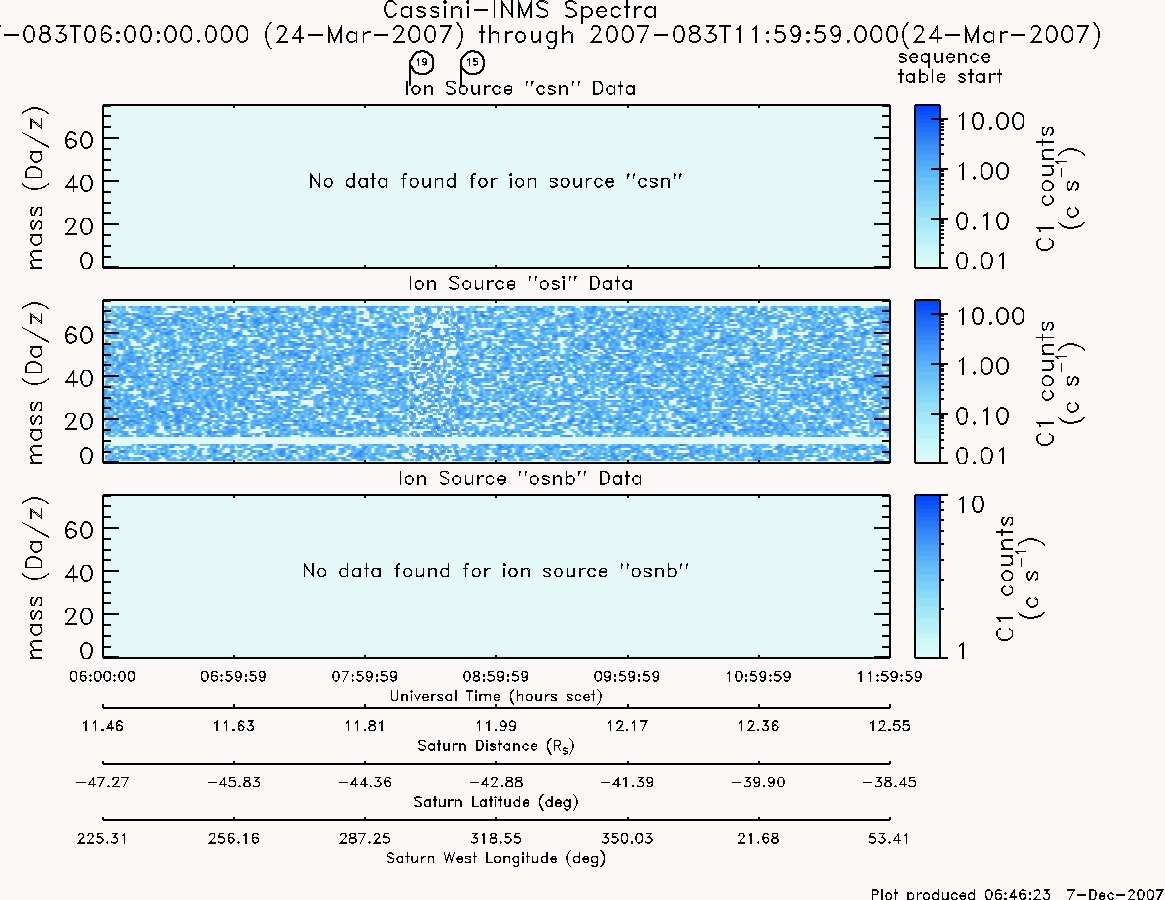Click the longitude value 21.68

(759, 839)
